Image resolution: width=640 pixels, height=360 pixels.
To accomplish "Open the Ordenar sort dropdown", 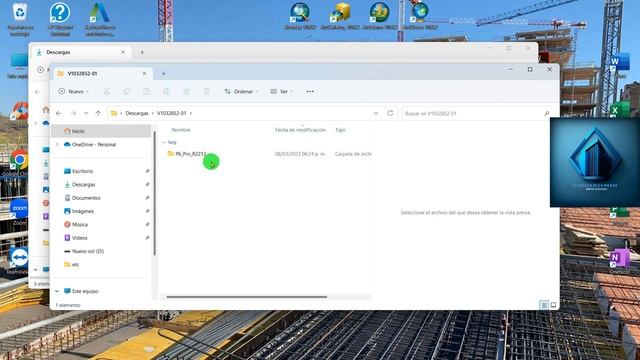I will [241, 91].
